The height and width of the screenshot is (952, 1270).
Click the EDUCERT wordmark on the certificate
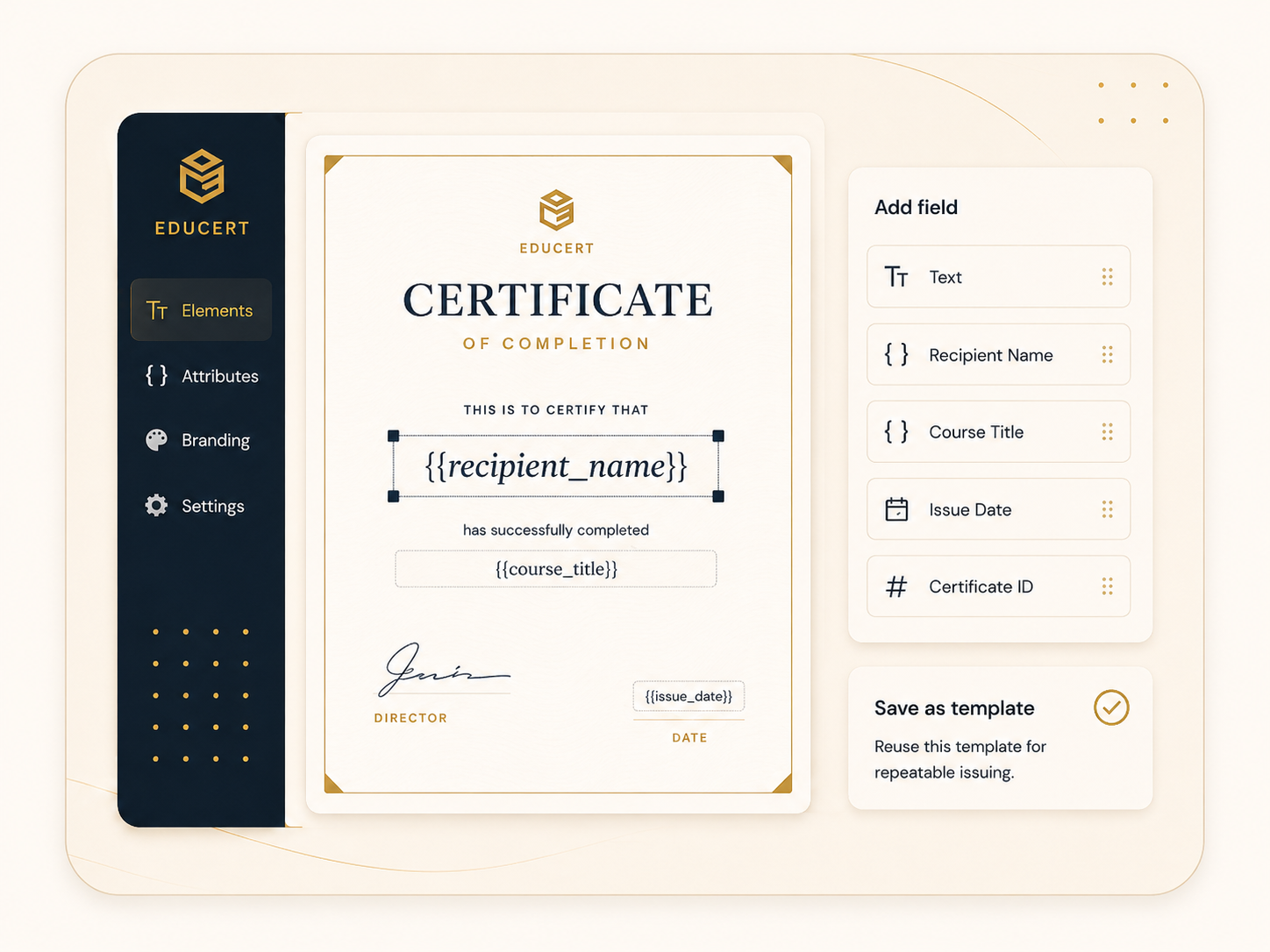click(557, 249)
